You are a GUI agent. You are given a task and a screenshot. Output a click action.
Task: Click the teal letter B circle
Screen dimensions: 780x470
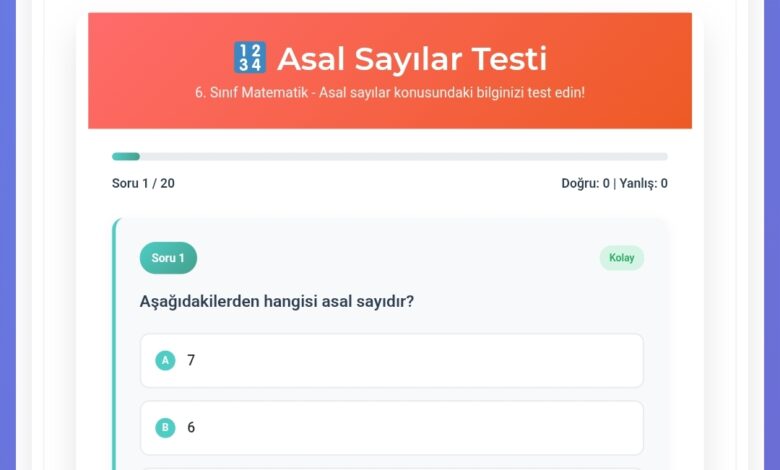pos(165,427)
